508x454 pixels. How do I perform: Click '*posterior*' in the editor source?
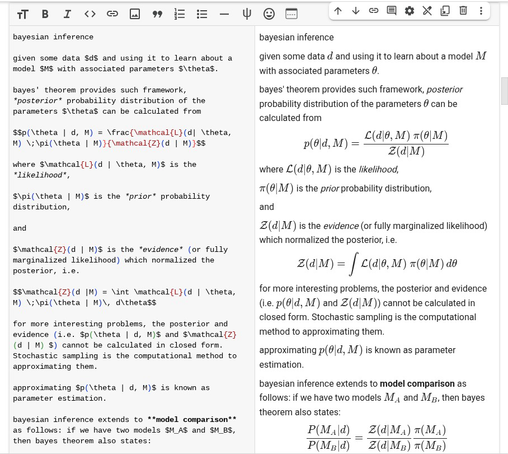point(37,101)
